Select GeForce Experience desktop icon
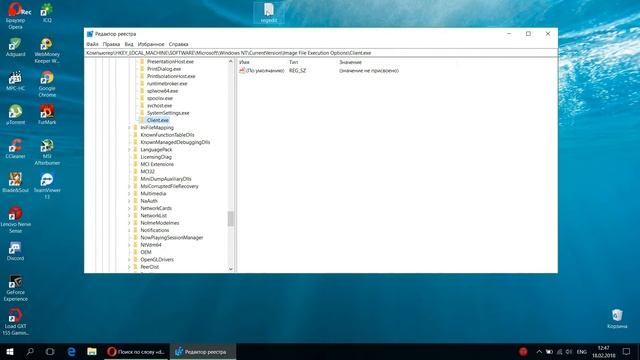 pos(16,288)
